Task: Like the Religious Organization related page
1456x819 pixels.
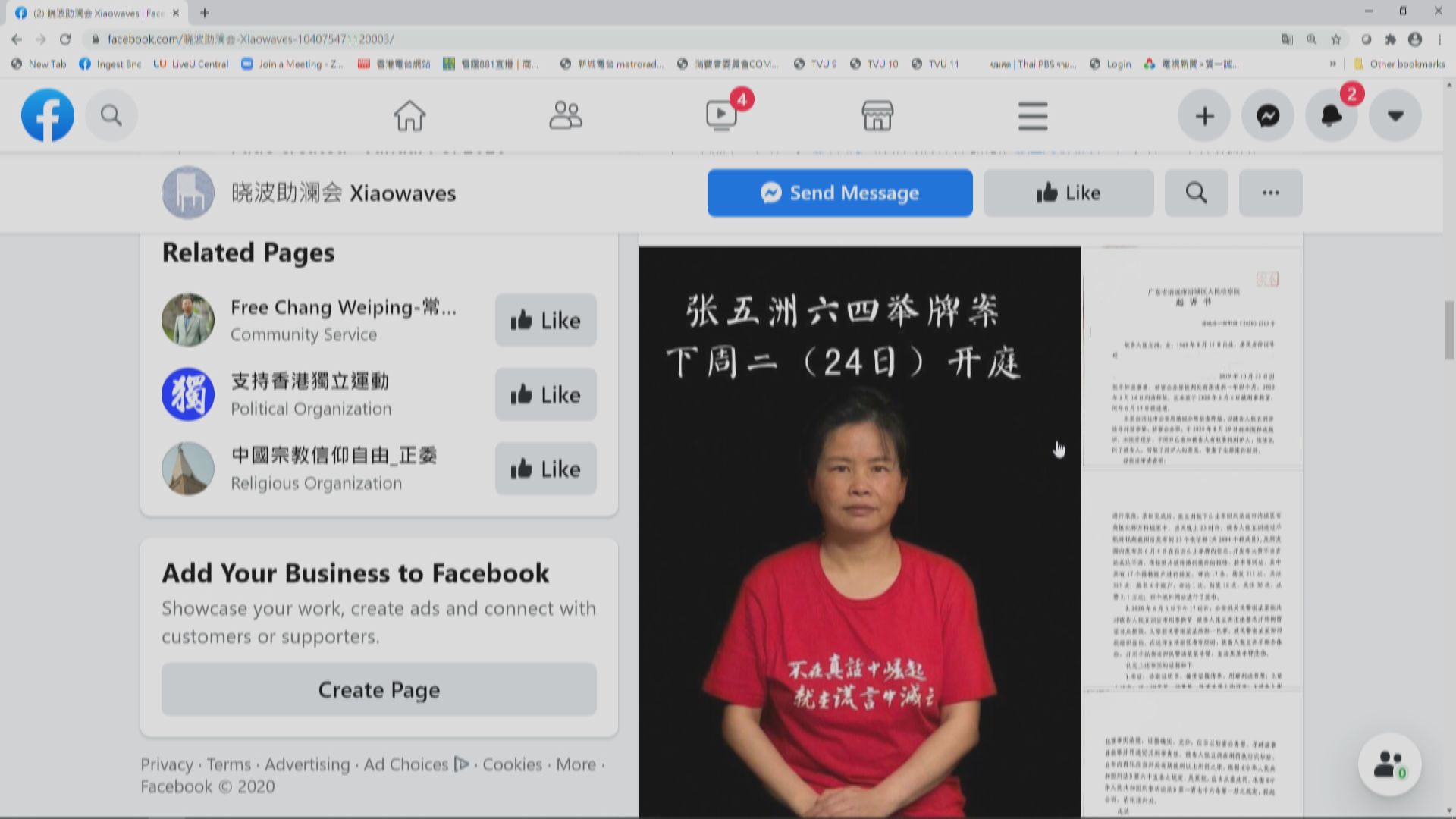Action: (545, 469)
